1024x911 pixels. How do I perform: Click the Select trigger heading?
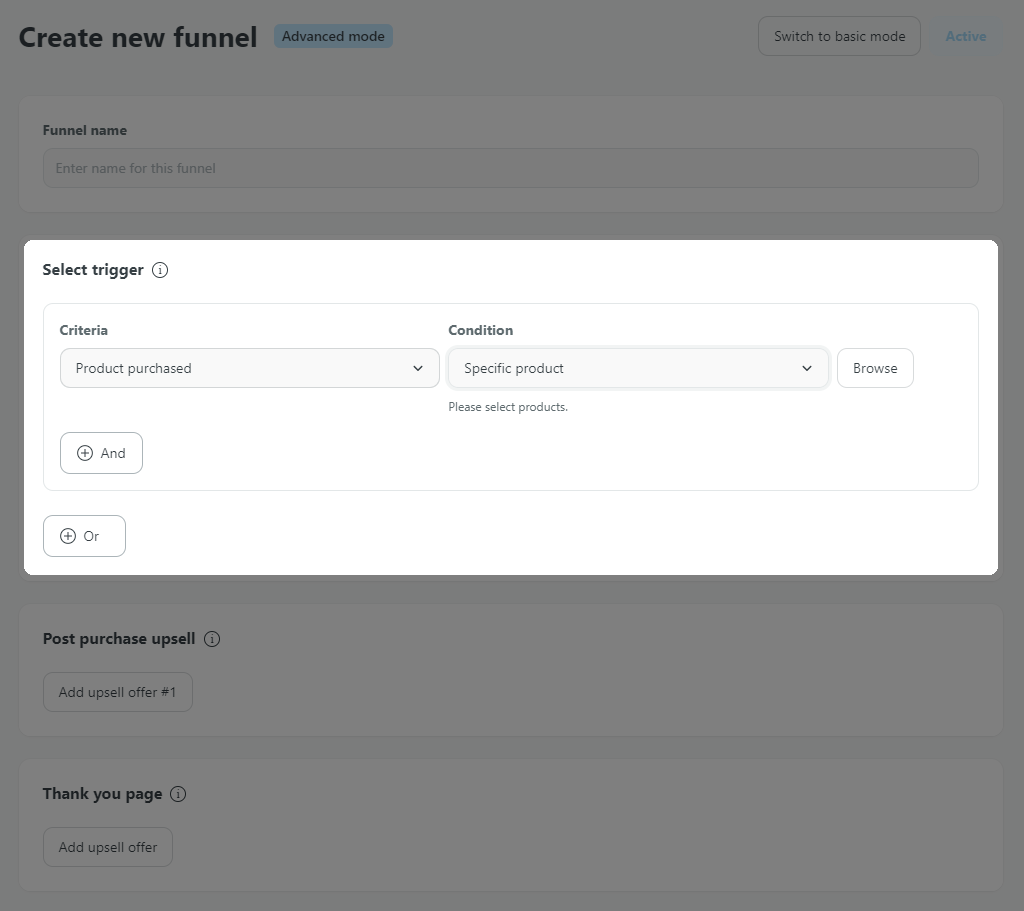(x=93, y=270)
